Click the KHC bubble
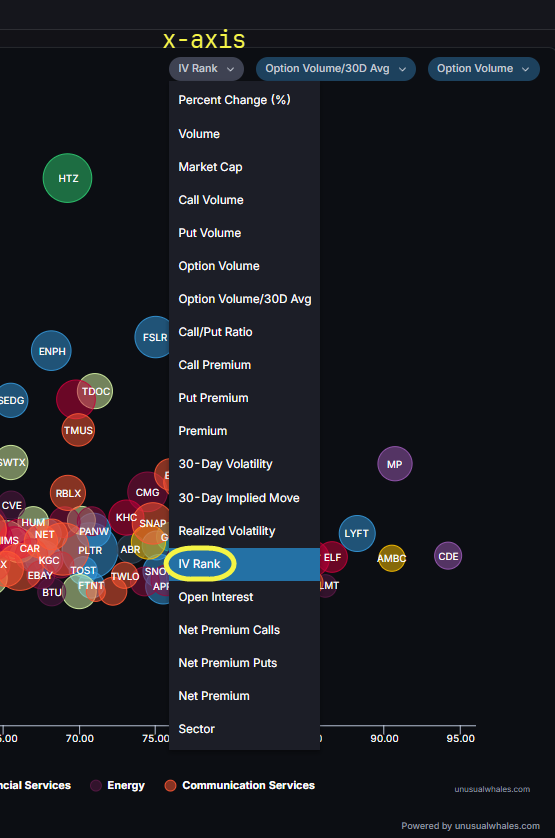Screen dimensions: 555x838 pos(126,517)
